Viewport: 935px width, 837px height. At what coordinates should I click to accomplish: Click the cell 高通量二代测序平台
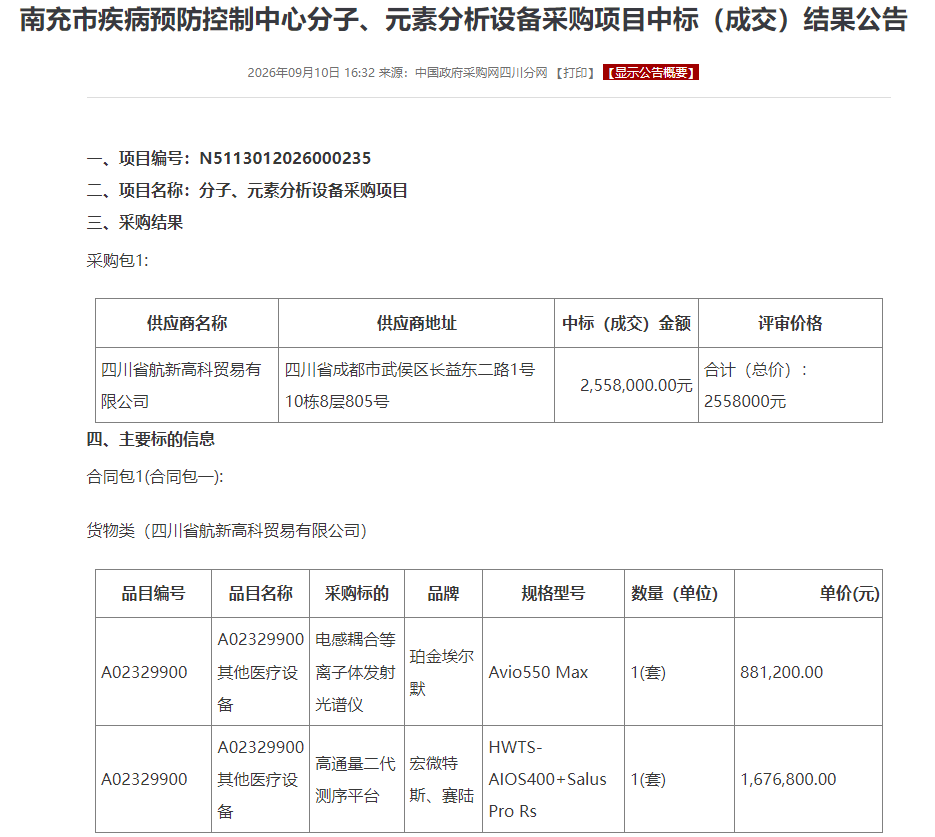(355, 779)
